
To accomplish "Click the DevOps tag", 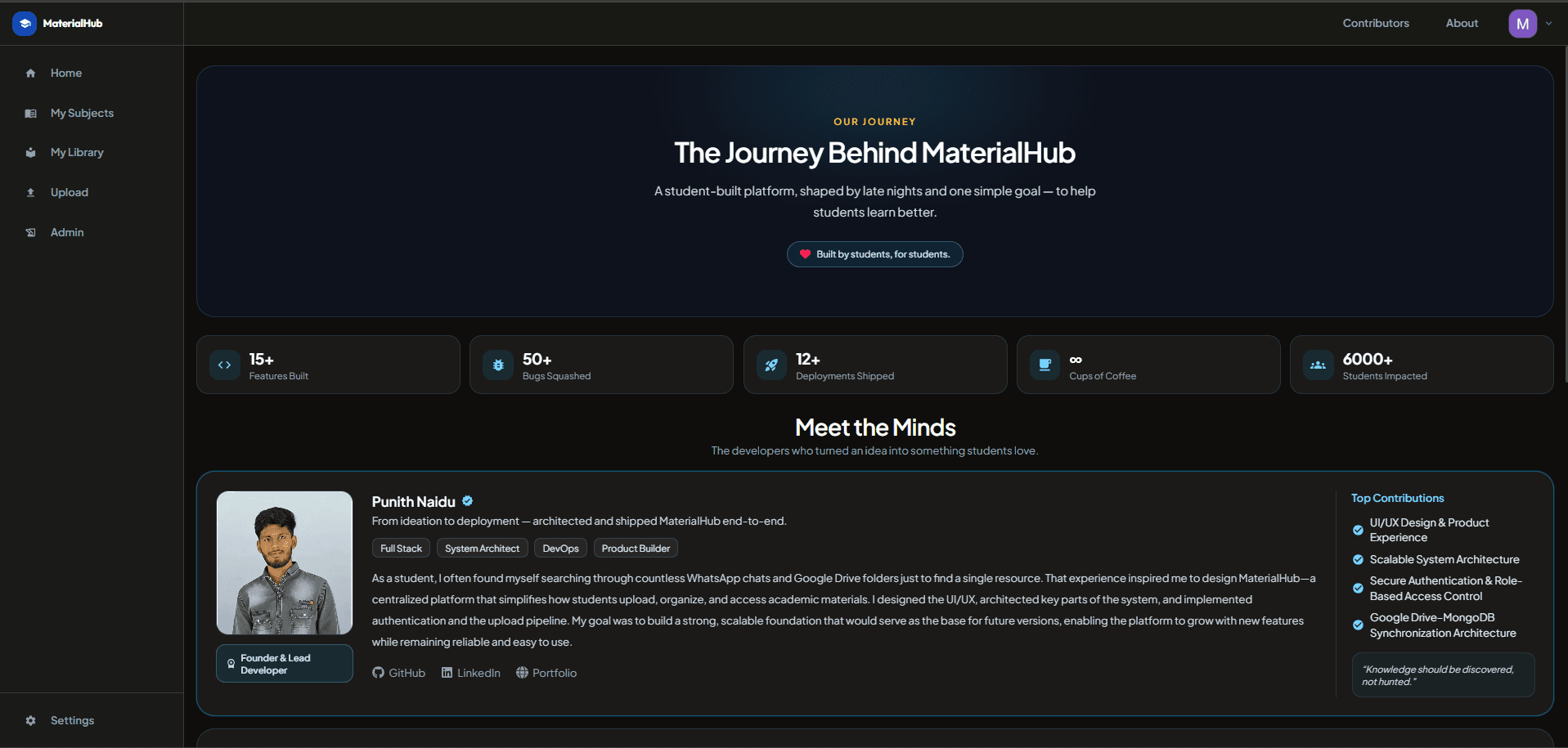I will point(560,549).
